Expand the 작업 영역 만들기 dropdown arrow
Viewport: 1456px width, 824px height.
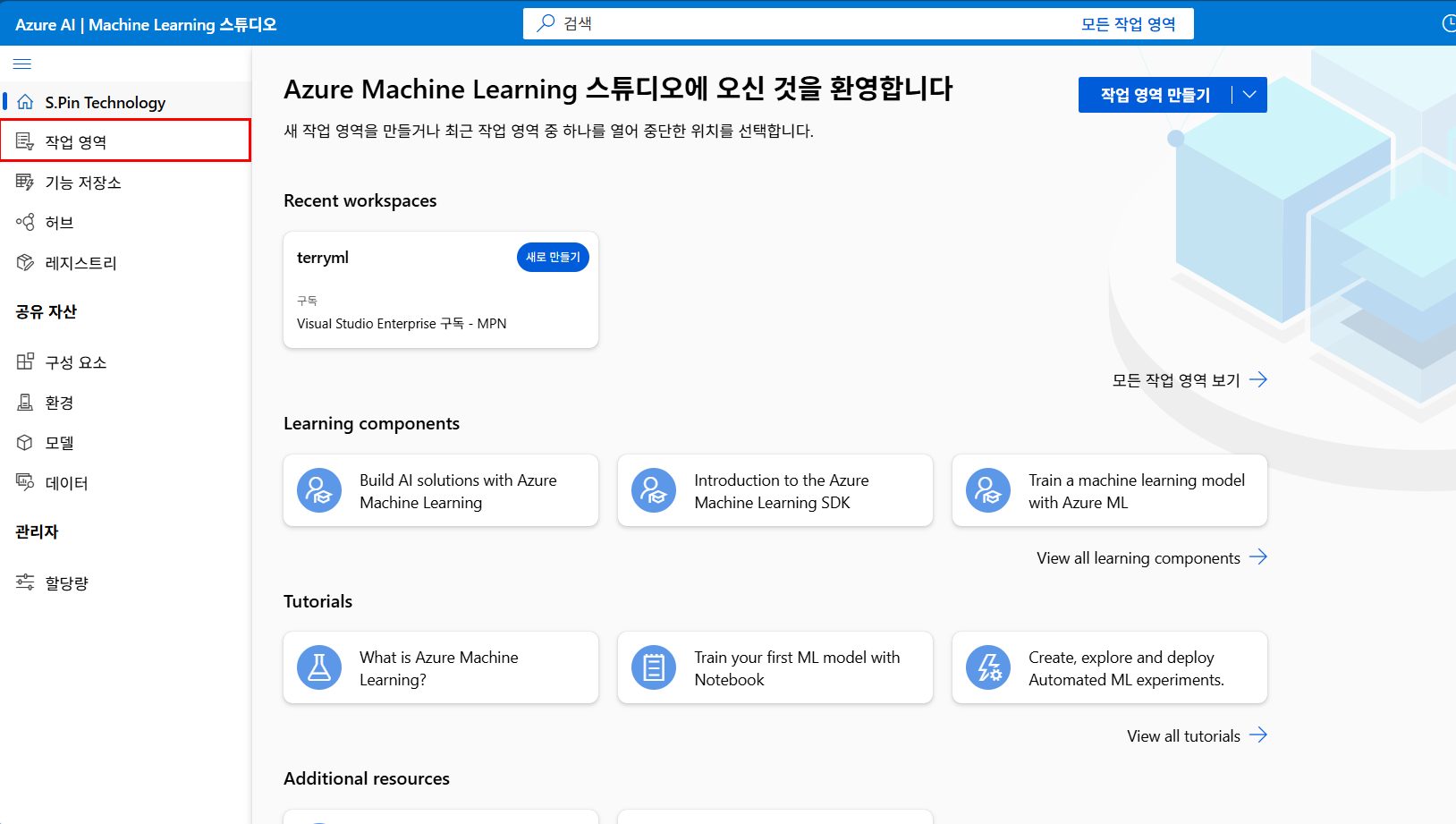coord(1249,94)
